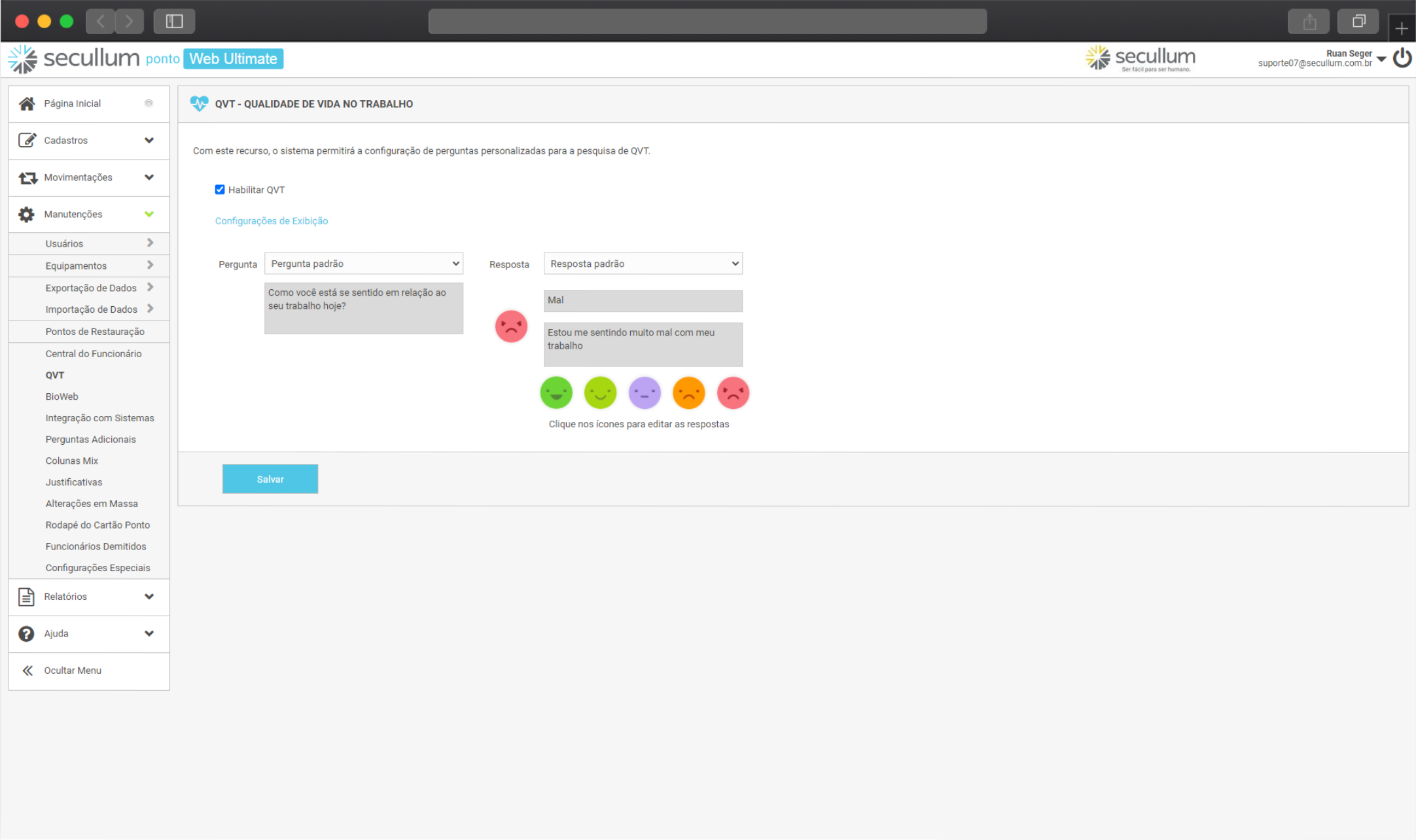The image size is (1416, 840).
Task: Click the Salvar button
Action: click(x=270, y=479)
